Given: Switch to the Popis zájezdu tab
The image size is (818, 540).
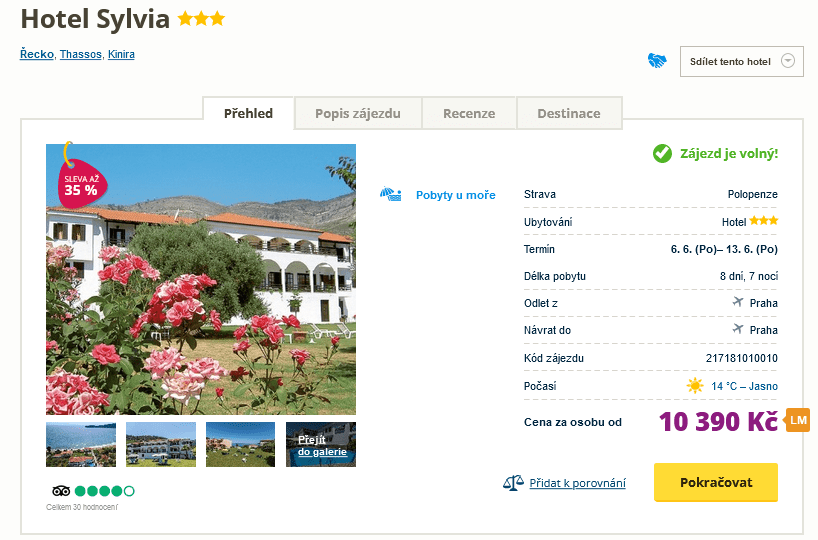Looking at the screenshot, I should coord(358,113).
